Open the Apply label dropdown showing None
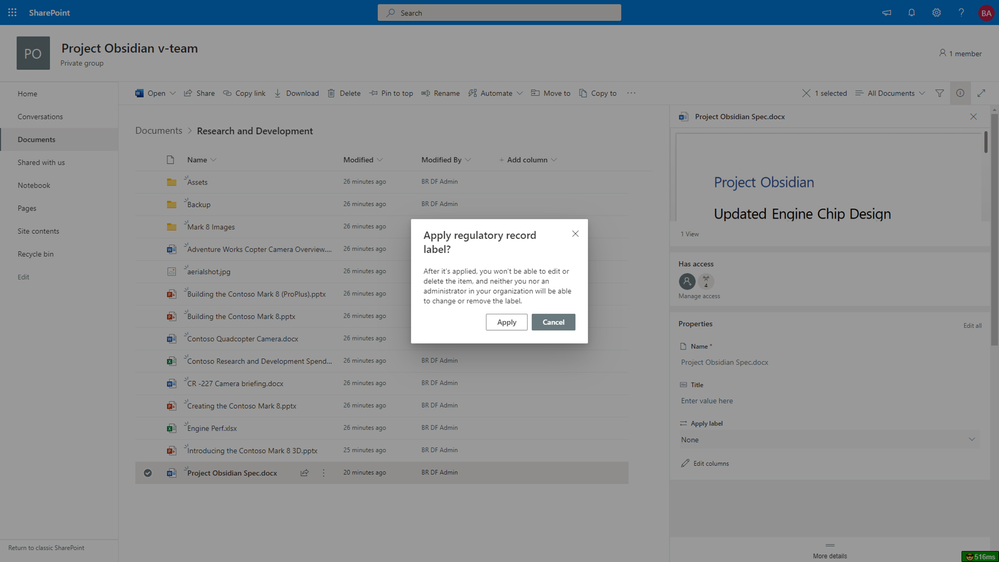This screenshot has height=562, width=999. click(828, 440)
